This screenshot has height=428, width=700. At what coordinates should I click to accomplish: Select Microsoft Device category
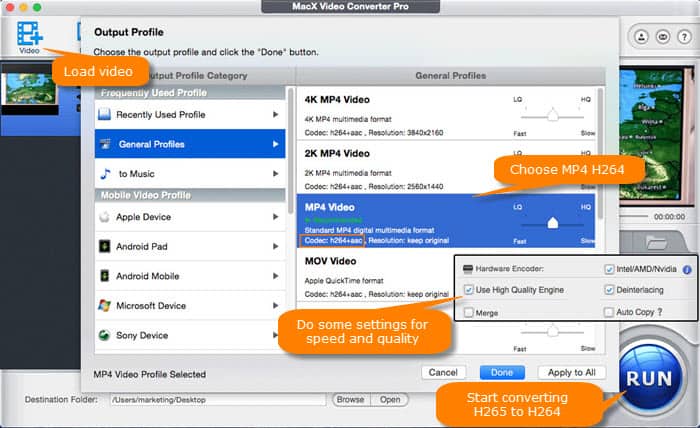[x=190, y=305]
